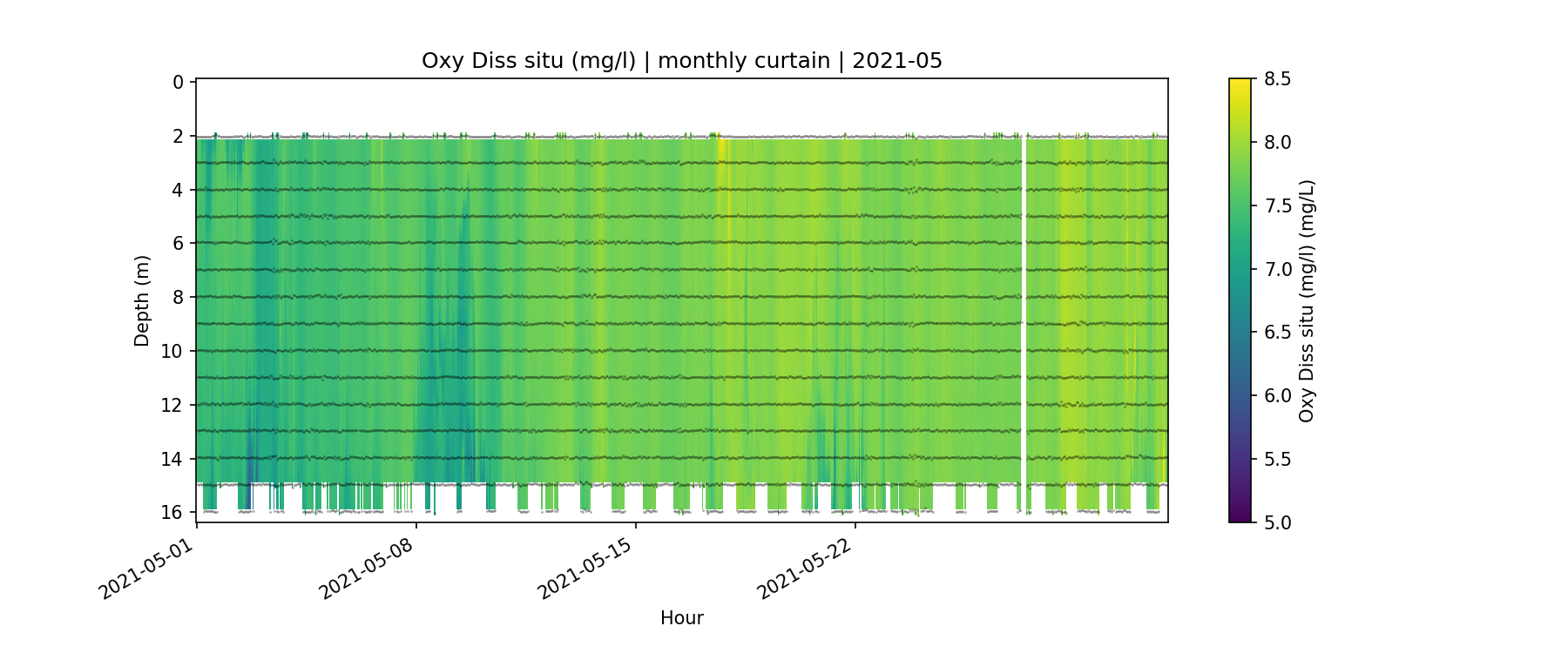
Task: Click the 5.0 colorbar tick label
Action: [1277, 522]
